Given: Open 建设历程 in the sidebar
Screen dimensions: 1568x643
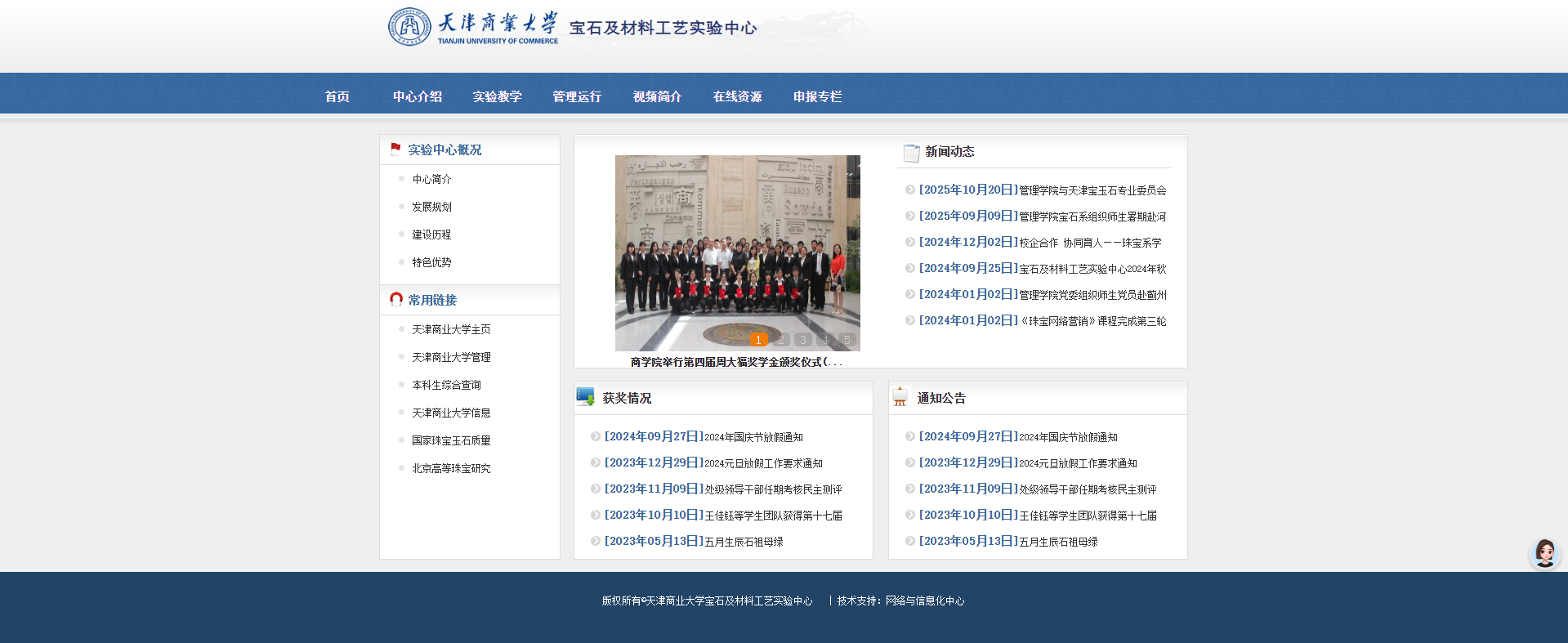Looking at the screenshot, I should pyautogui.click(x=431, y=234).
